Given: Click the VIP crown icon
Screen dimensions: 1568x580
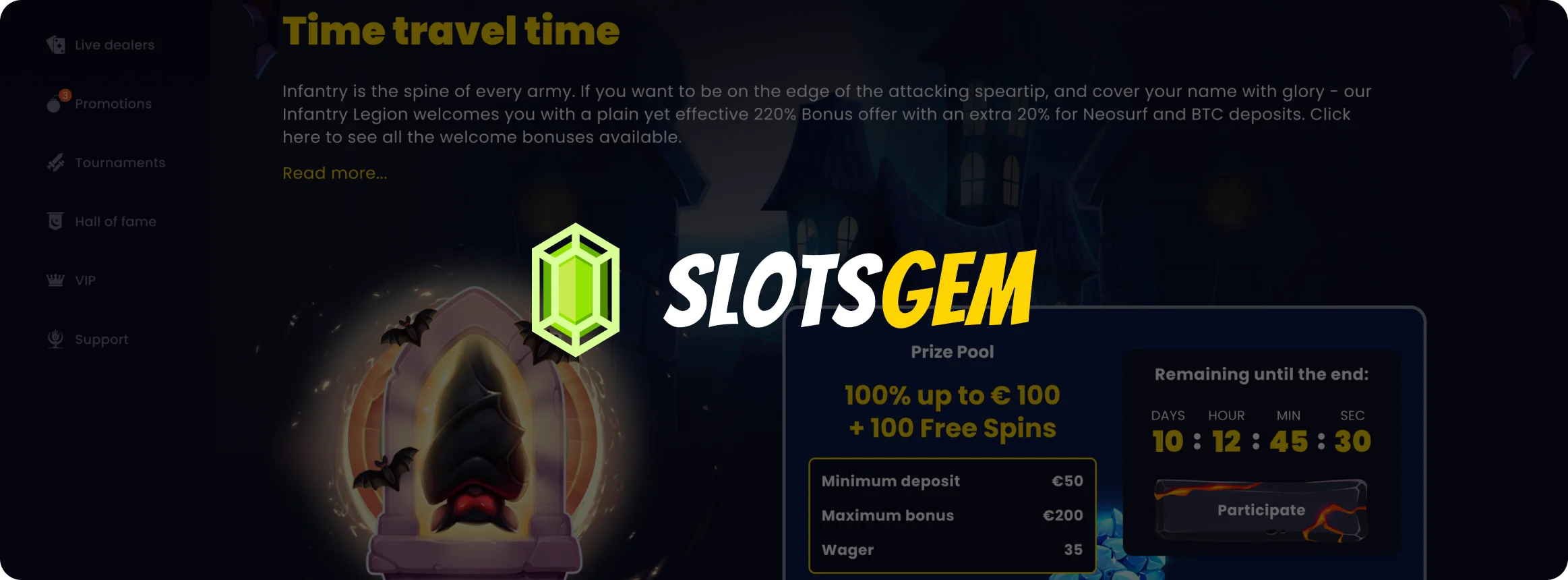Looking at the screenshot, I should pos(55,280).
